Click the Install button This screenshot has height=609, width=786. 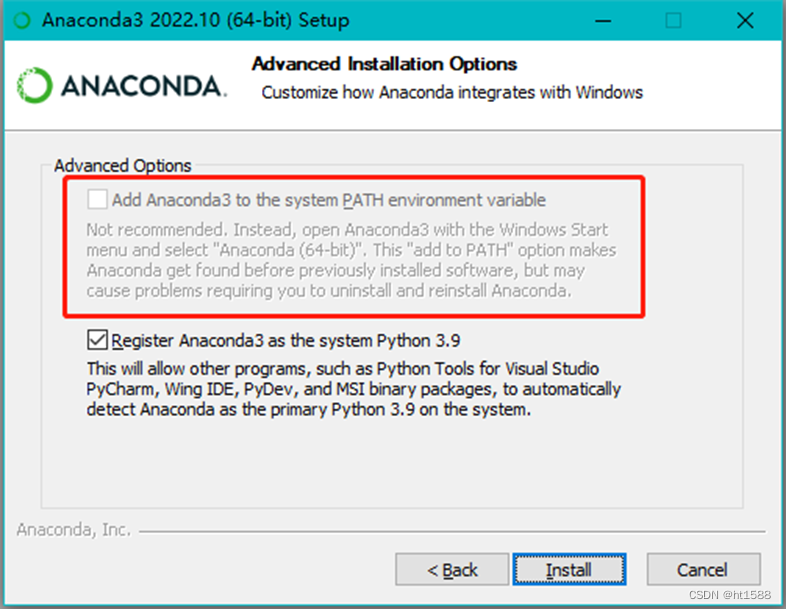pyautogui.click(x=569, y=569)
